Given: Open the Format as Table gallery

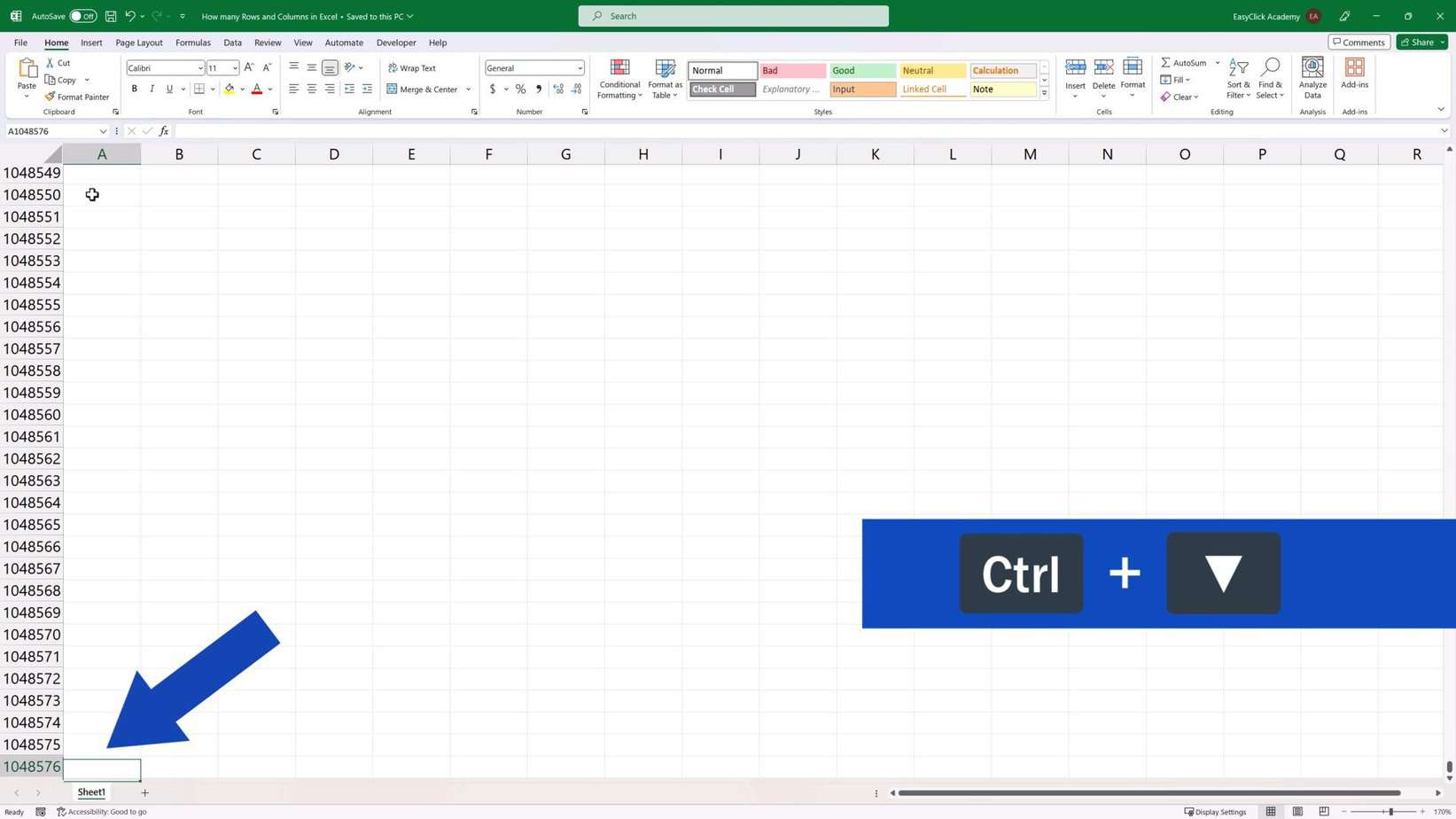Looking at the screenshot, I should 665,79.
